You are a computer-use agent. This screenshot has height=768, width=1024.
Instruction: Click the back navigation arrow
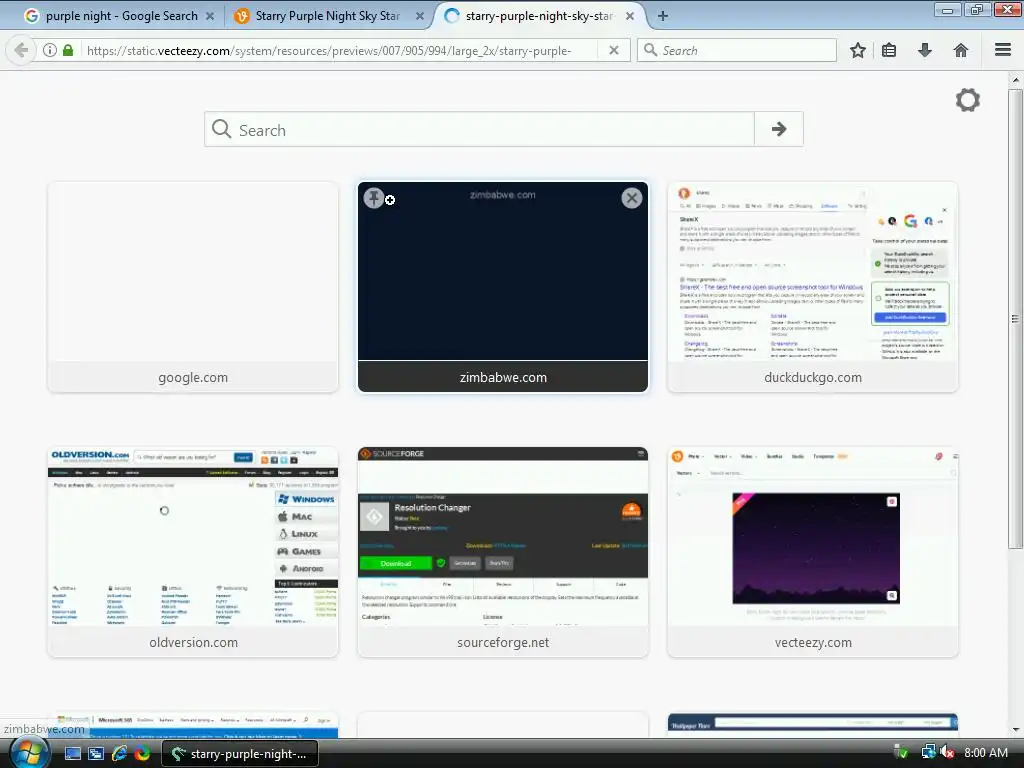coord(21,50)
